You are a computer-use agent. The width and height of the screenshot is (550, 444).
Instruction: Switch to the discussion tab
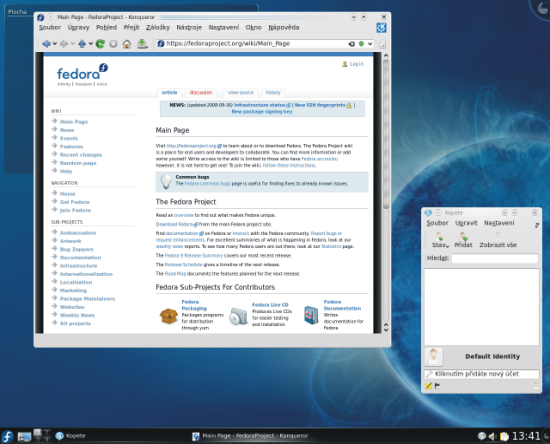click(x=201, y=93)
